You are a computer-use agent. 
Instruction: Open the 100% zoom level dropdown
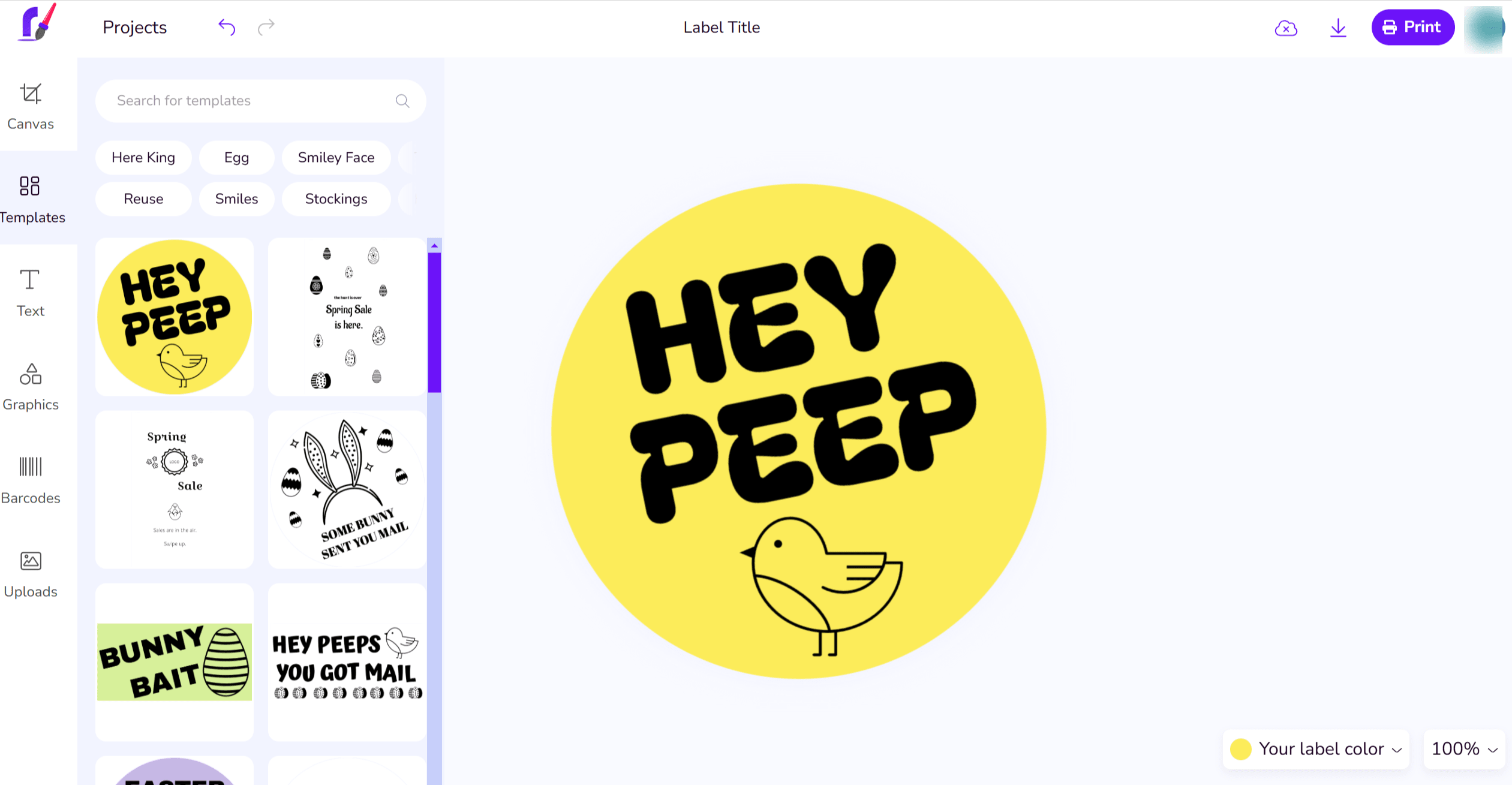[x=1464, y=748]
